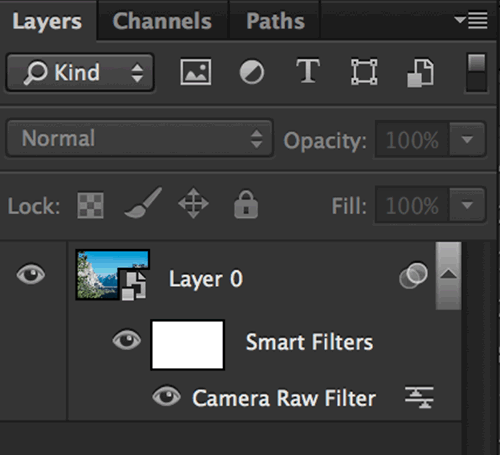Switch to the Channels tab
Screen dimensions: 500x455
162,21
